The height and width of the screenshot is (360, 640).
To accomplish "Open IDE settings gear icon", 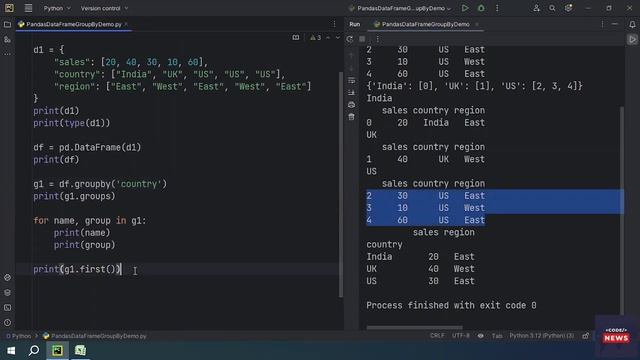I will pyautogui.click(x=568, y=8).
